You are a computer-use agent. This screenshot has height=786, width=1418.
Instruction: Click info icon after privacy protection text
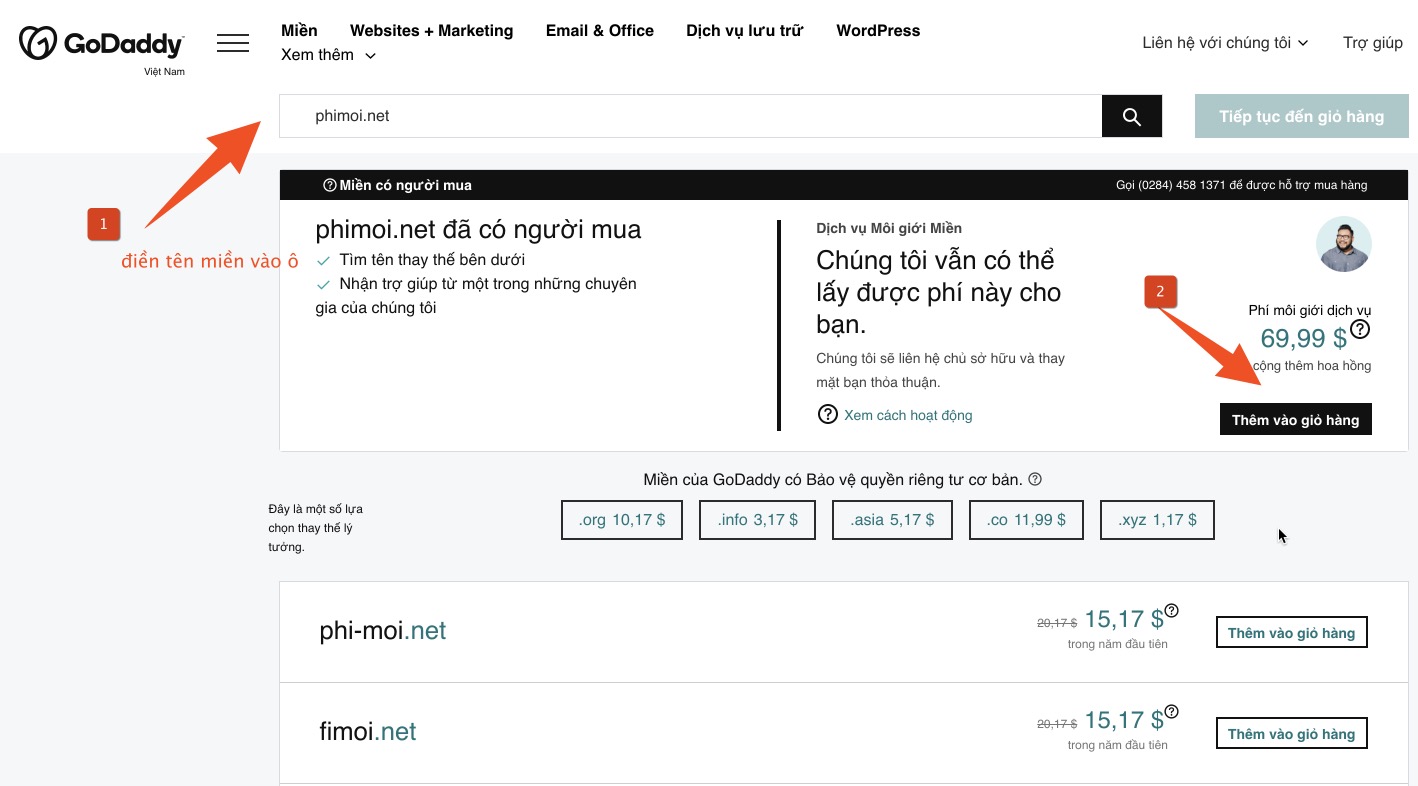point(1035,480)
